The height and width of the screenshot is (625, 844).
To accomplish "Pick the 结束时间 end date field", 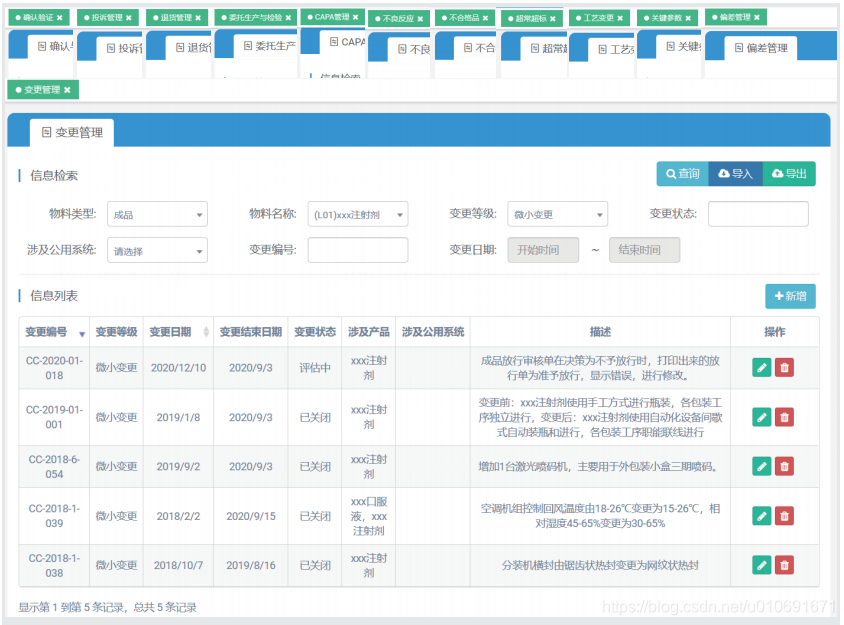I will pos(644,250).
